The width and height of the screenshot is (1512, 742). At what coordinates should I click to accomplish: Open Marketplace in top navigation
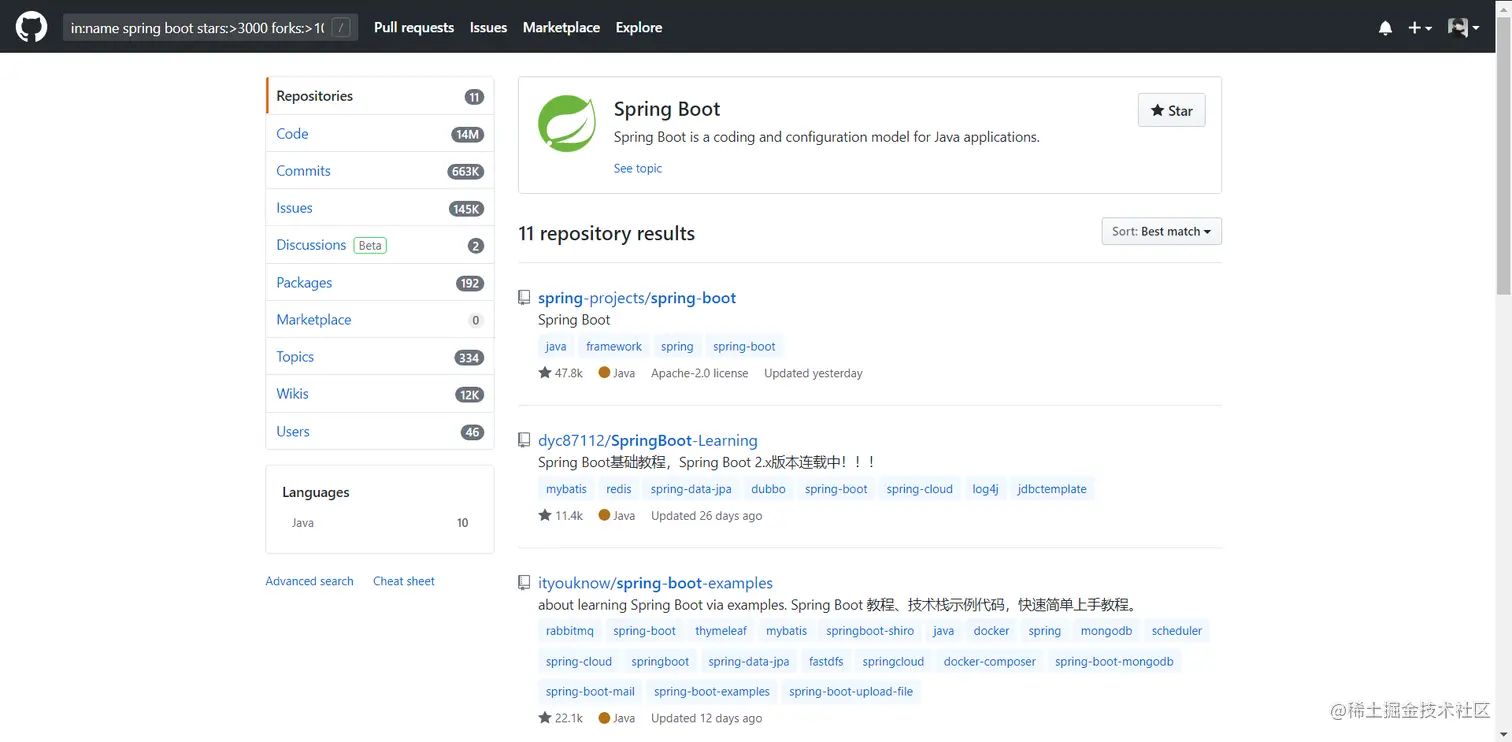point(561,27)
